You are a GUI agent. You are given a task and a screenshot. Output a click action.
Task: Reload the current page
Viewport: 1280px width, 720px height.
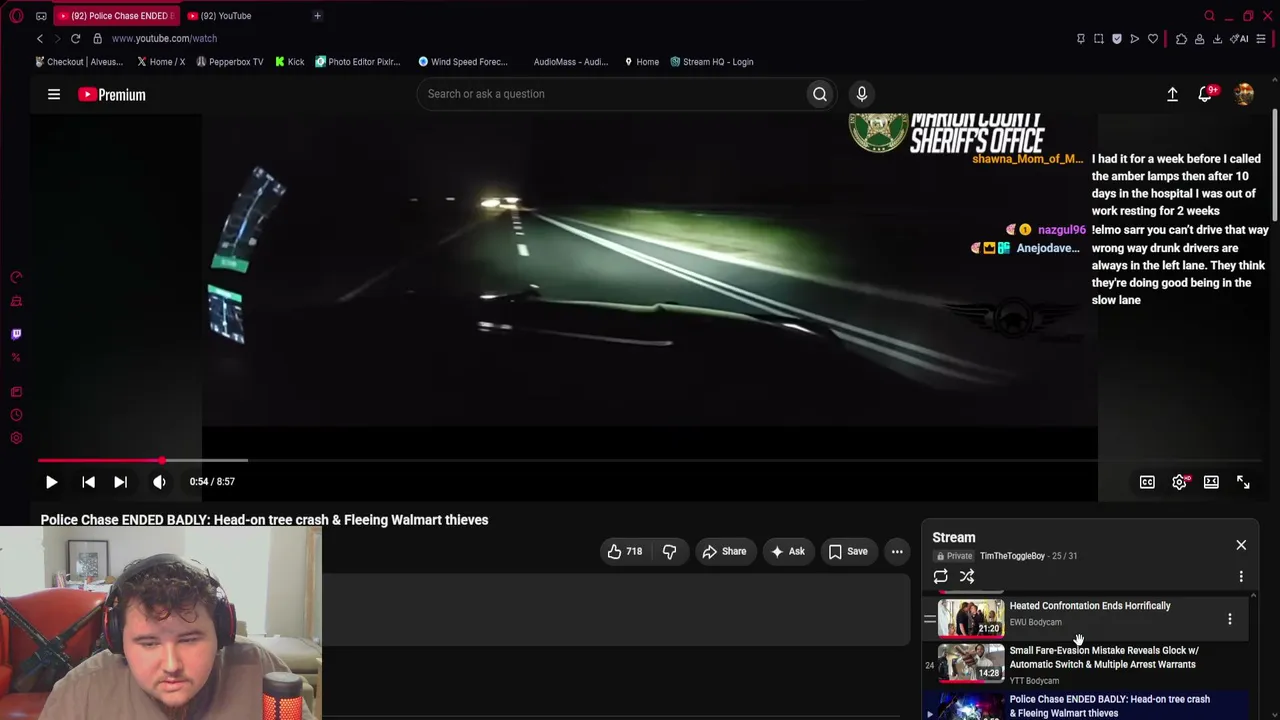pos(75,38)
